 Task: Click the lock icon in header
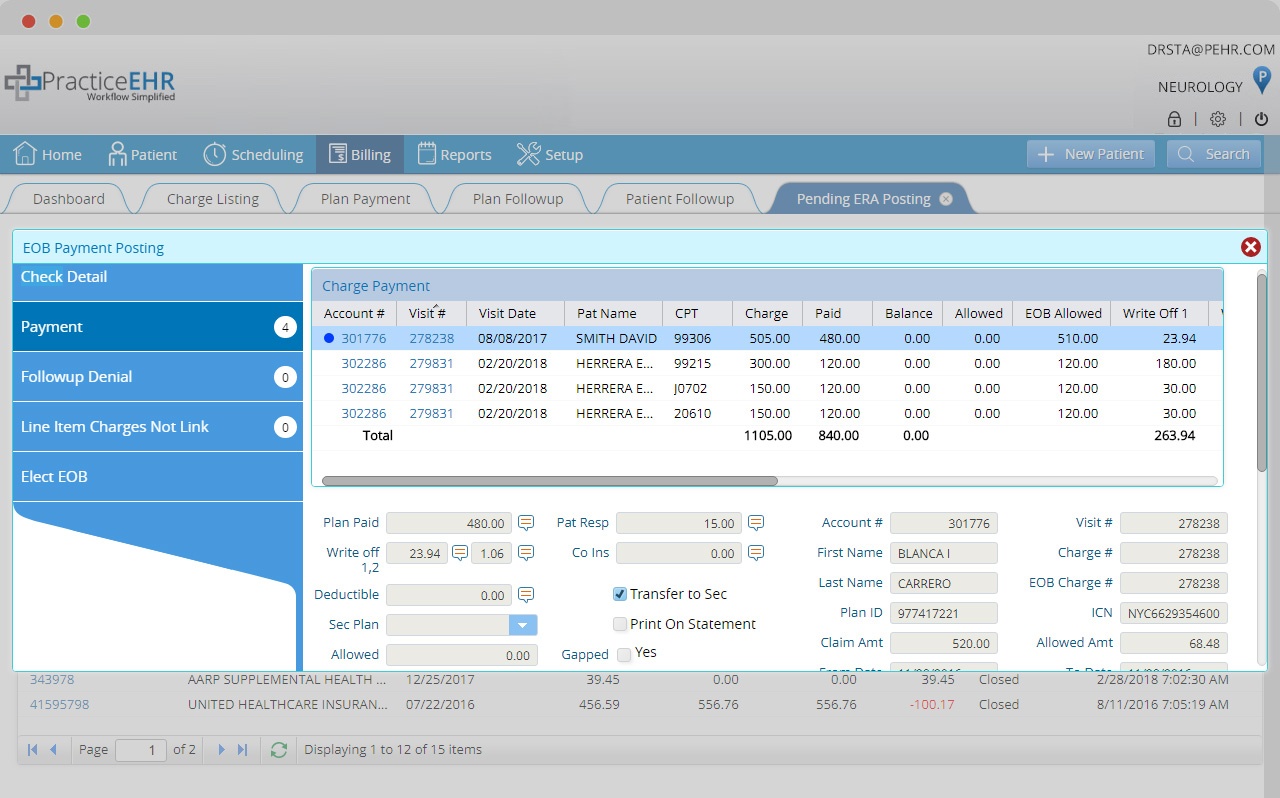pyautogui.click(x=1174, y=119)
